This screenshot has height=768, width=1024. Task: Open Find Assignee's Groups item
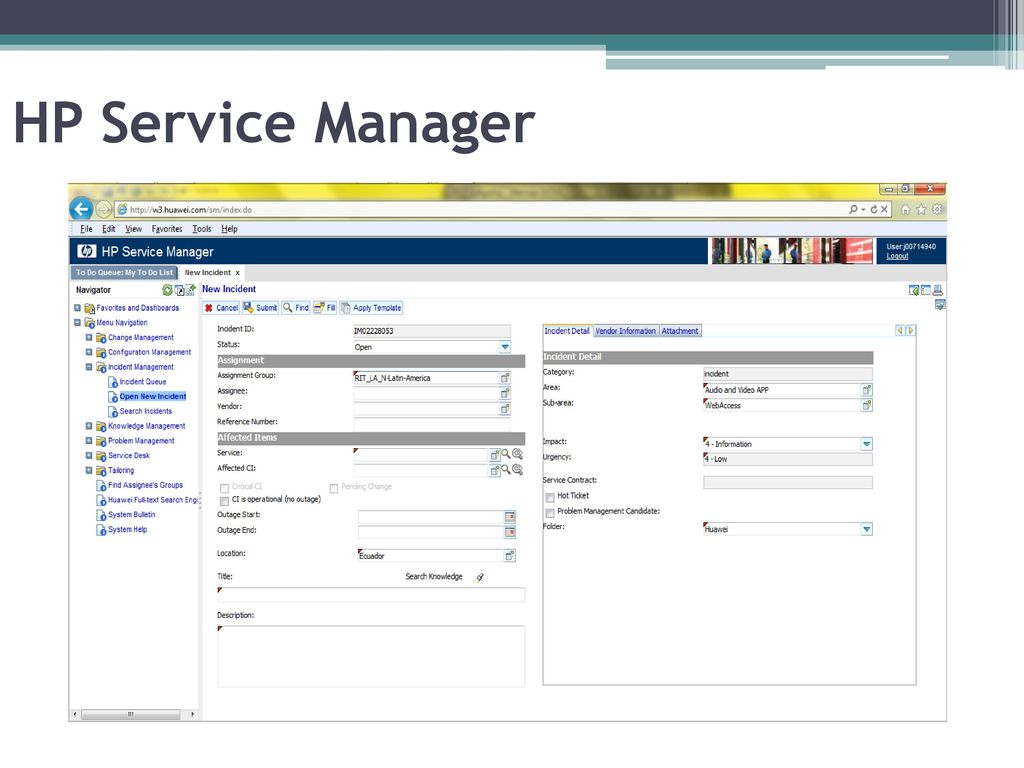coord(146,485)
